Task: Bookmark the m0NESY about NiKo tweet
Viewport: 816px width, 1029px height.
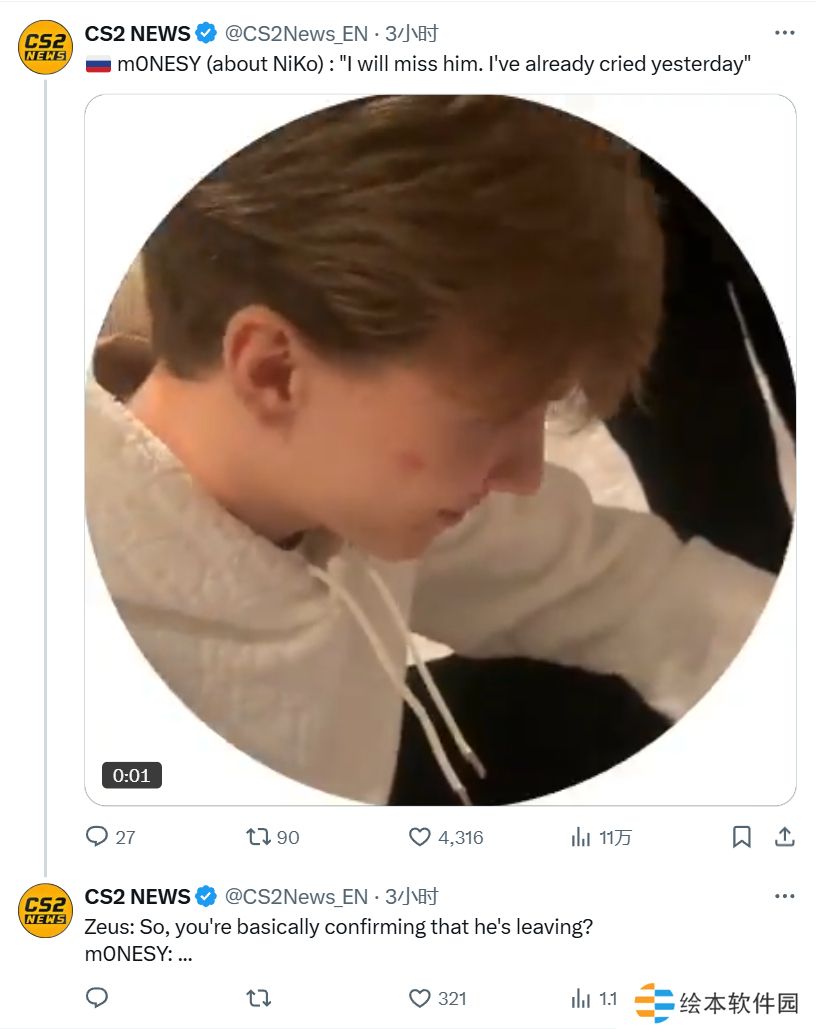Action: point(741,836)
